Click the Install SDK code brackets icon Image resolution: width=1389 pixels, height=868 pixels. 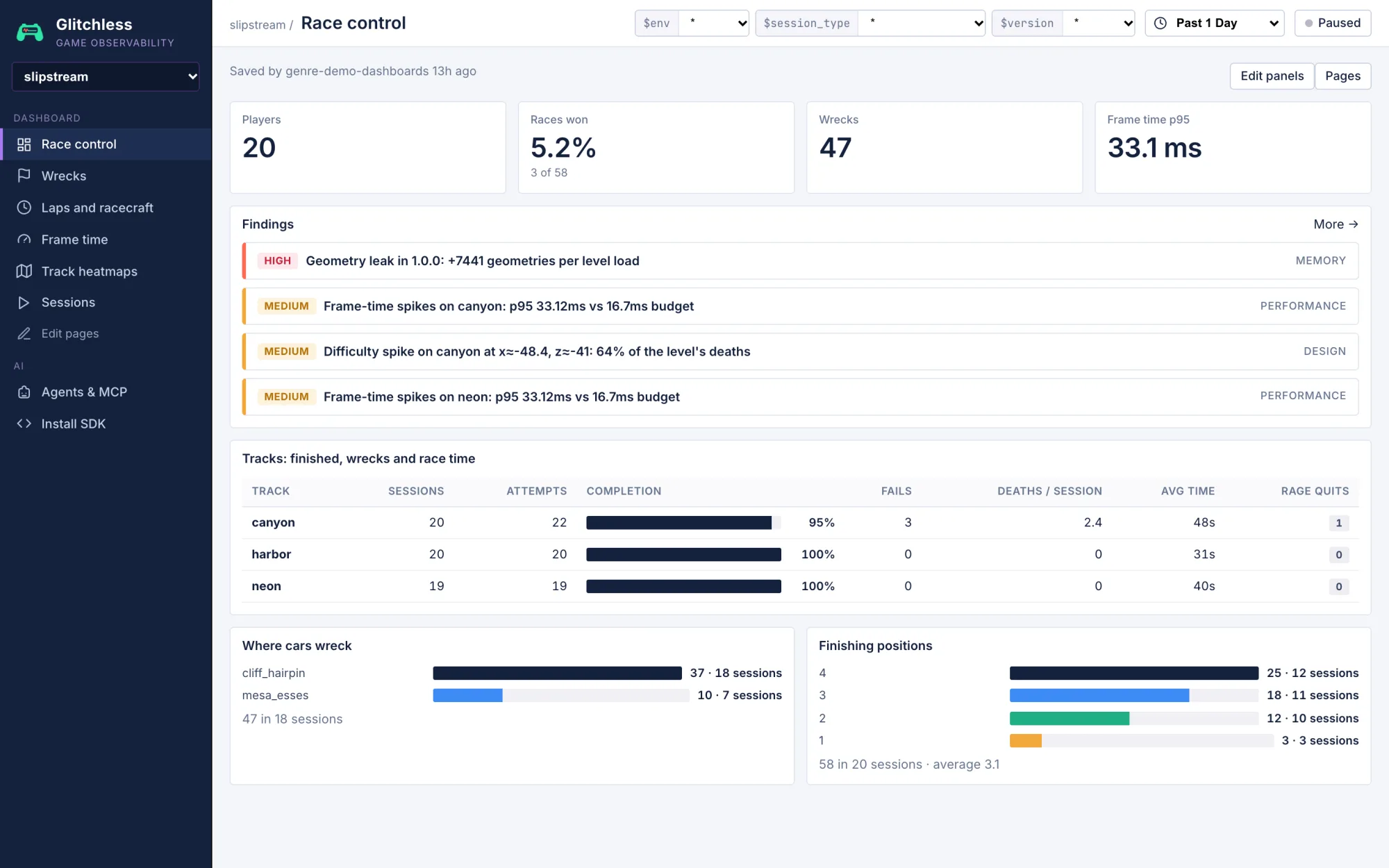tap(24, 424)
